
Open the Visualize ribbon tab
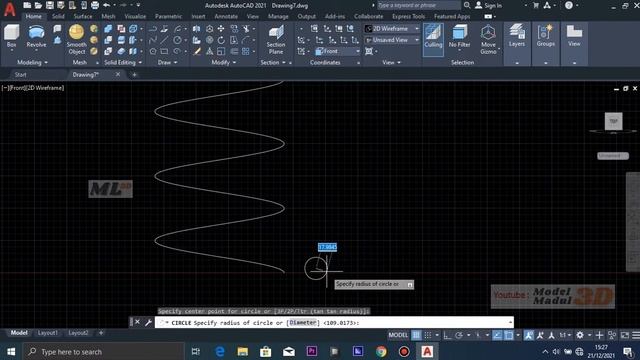(x=135, y=16)
